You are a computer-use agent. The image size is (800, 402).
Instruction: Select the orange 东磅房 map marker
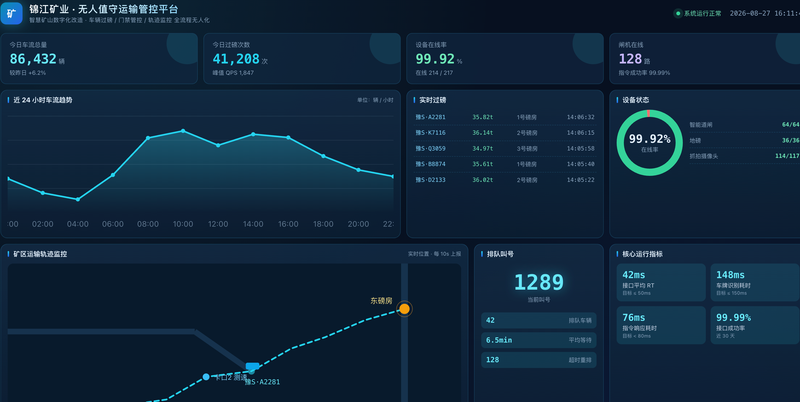click(x=404, y=309)
